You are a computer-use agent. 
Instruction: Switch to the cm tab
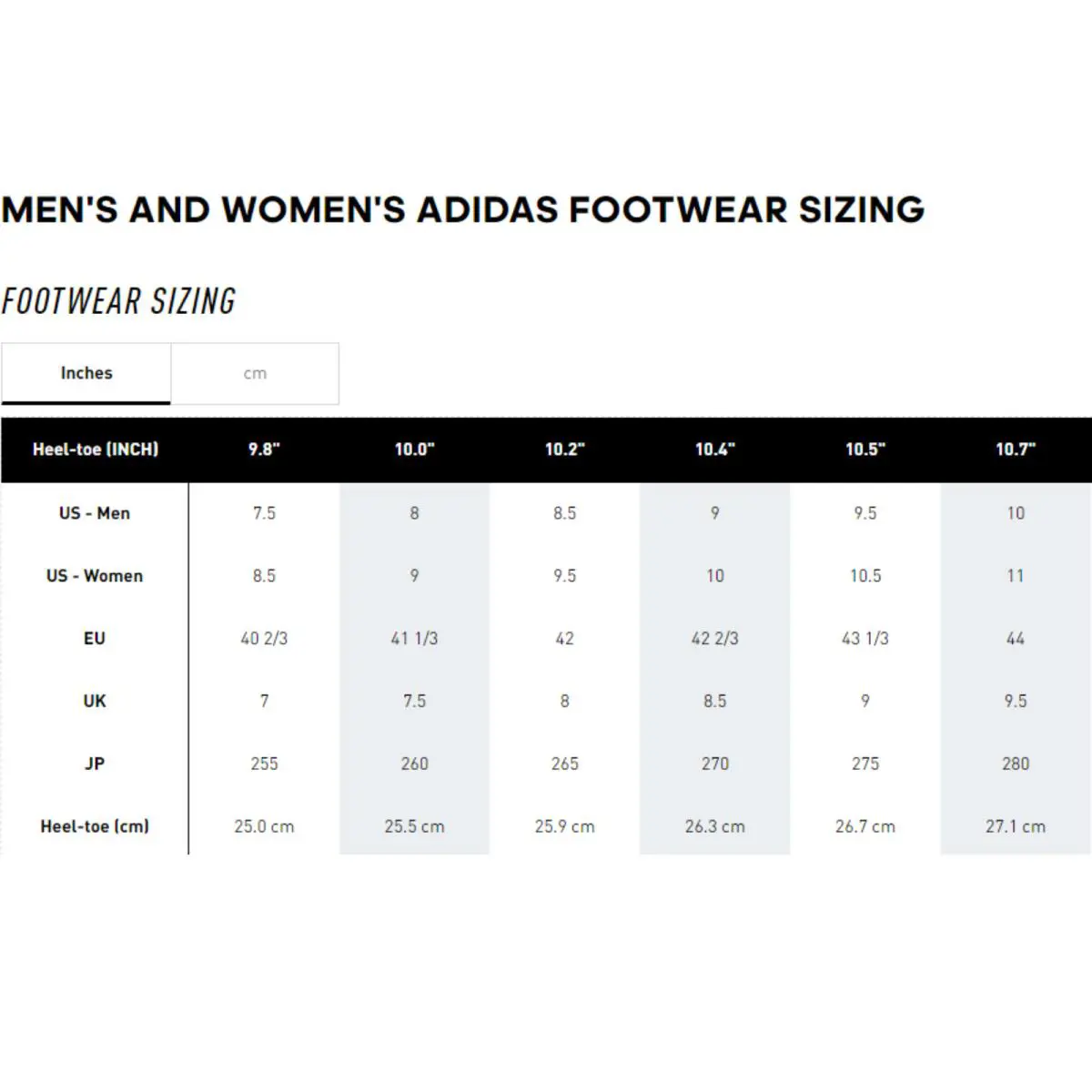click(255, 373)
